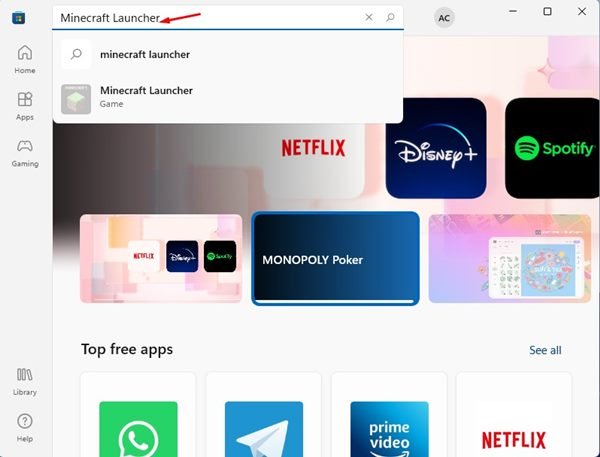Viewport: 600px width, 457px height.
Task: Select the streaming apps carousel card
Action: click(161, 259)
